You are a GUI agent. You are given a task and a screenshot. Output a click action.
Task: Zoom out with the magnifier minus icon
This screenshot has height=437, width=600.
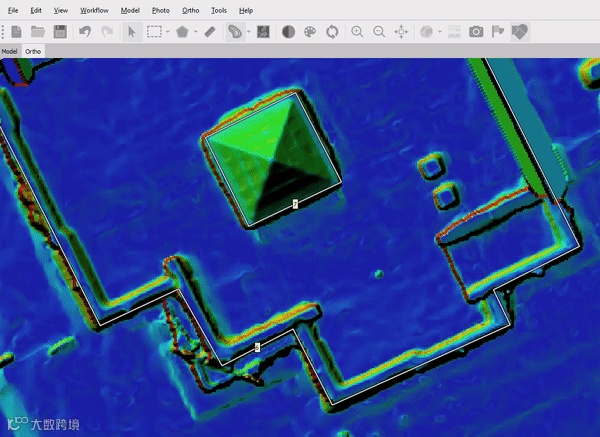coord(379,32)
